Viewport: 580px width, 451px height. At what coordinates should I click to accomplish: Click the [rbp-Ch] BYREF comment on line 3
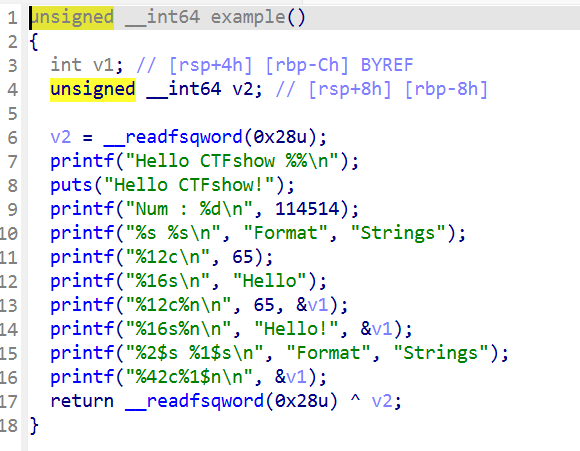click(x=339, y=65)
